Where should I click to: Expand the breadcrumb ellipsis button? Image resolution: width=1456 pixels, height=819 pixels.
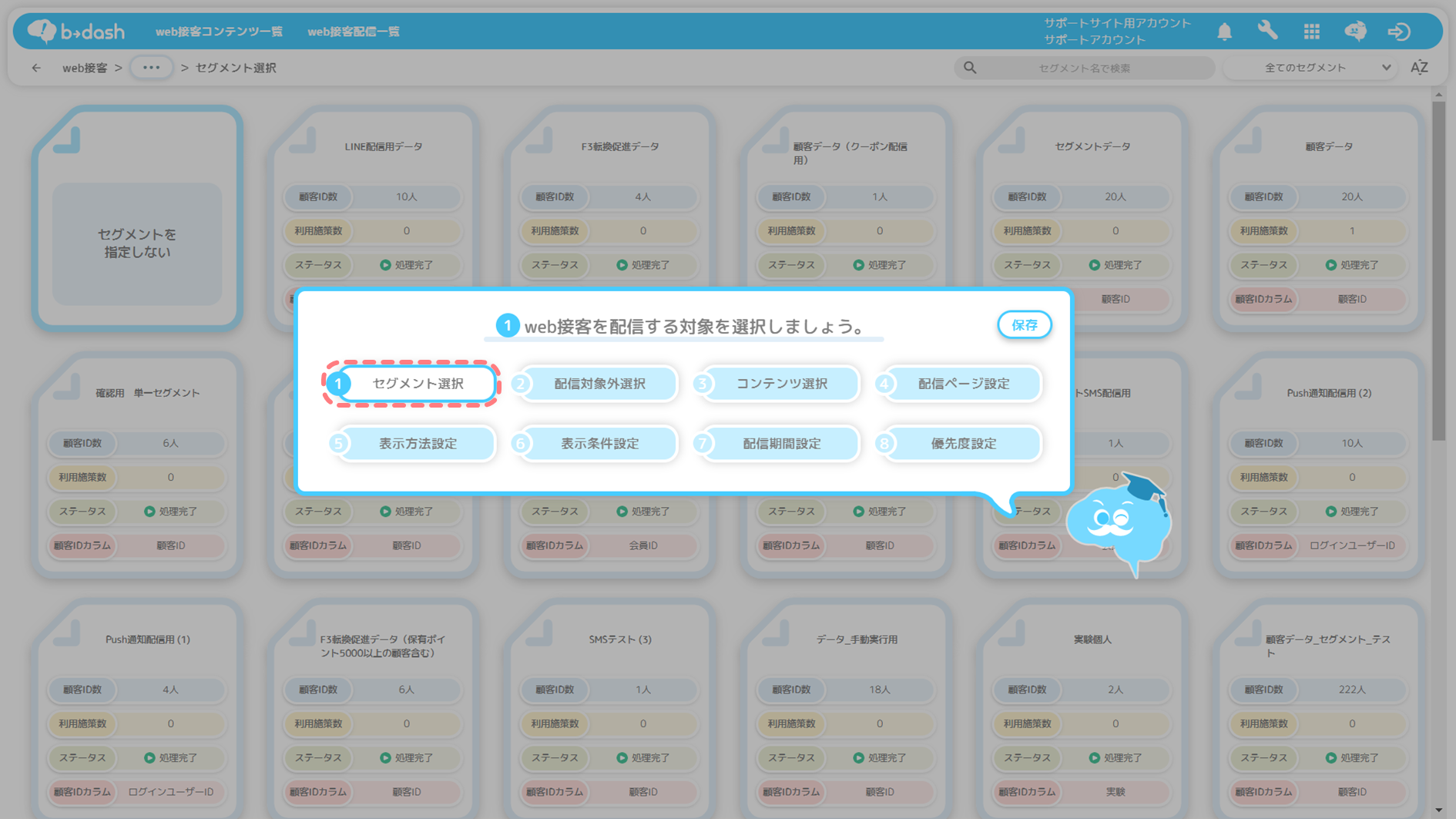pos(151,68)
